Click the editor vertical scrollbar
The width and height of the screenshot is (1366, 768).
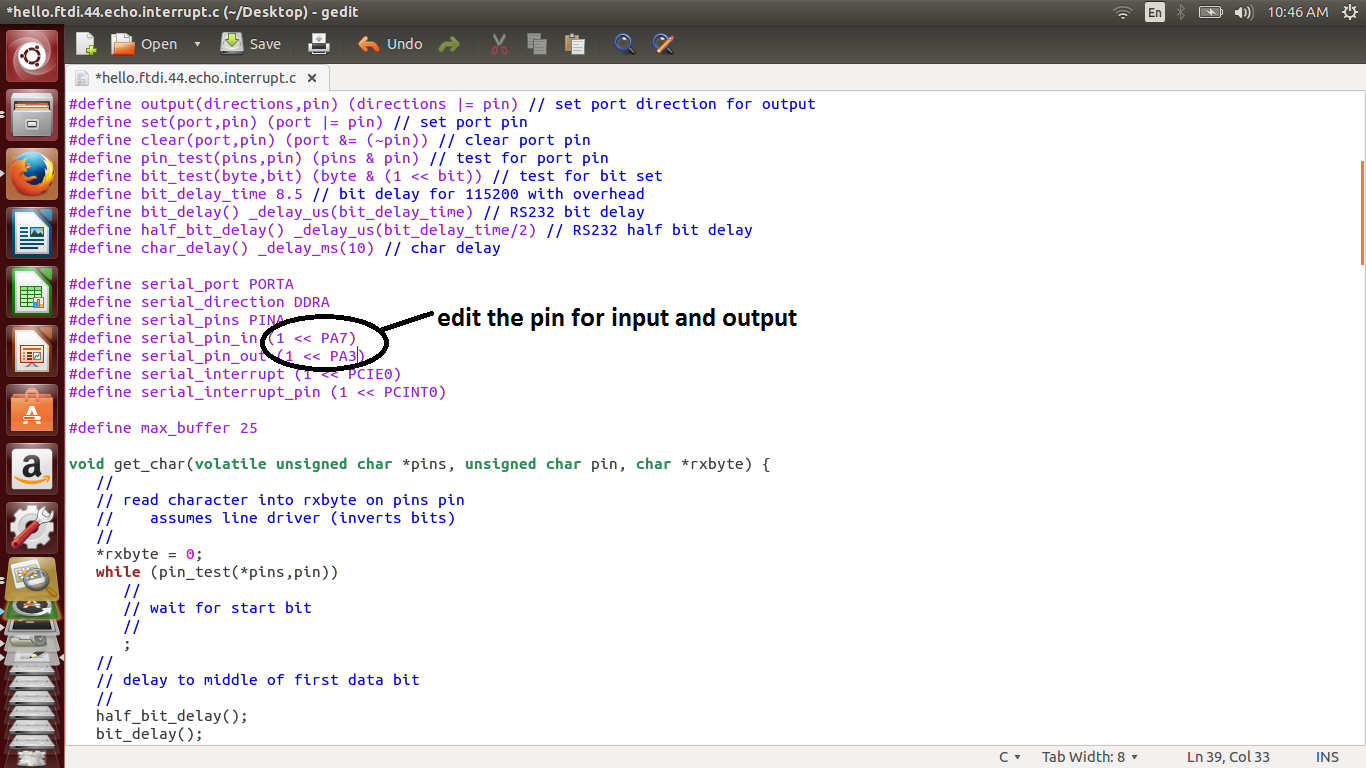(x=1362, y=212)
